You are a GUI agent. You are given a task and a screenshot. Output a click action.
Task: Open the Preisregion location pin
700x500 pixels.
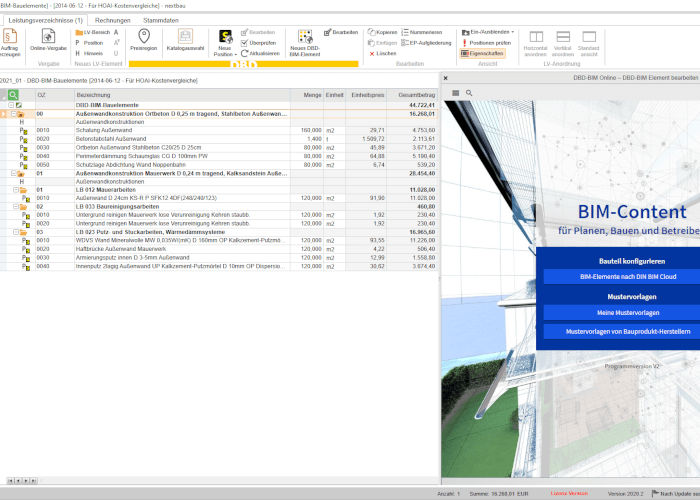click(x=144, y=36)
